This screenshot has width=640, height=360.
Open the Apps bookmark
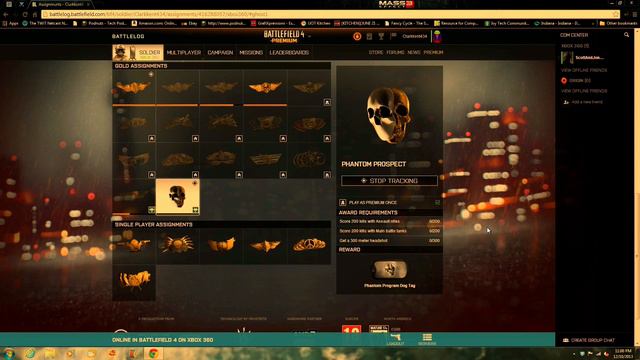[10, 24]
